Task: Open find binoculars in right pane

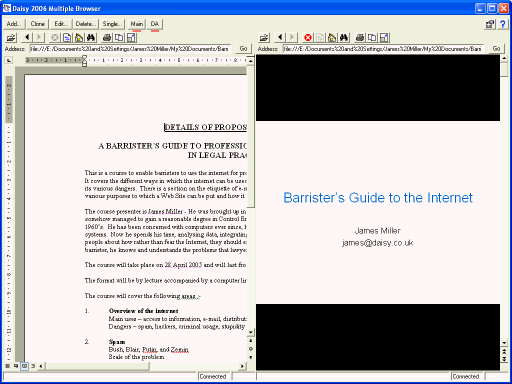Action: (344, 37)
